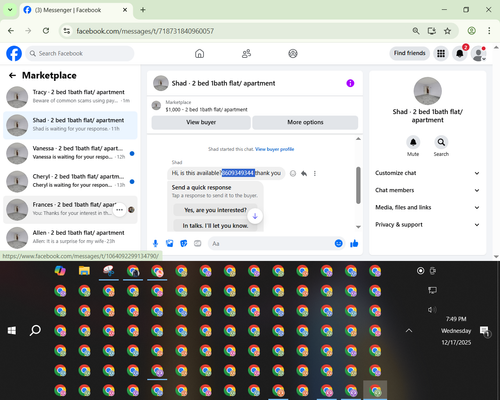The image size is (500, 400).
Task: Mute the conversation with bell icon
Action: (x=413, y=142)
